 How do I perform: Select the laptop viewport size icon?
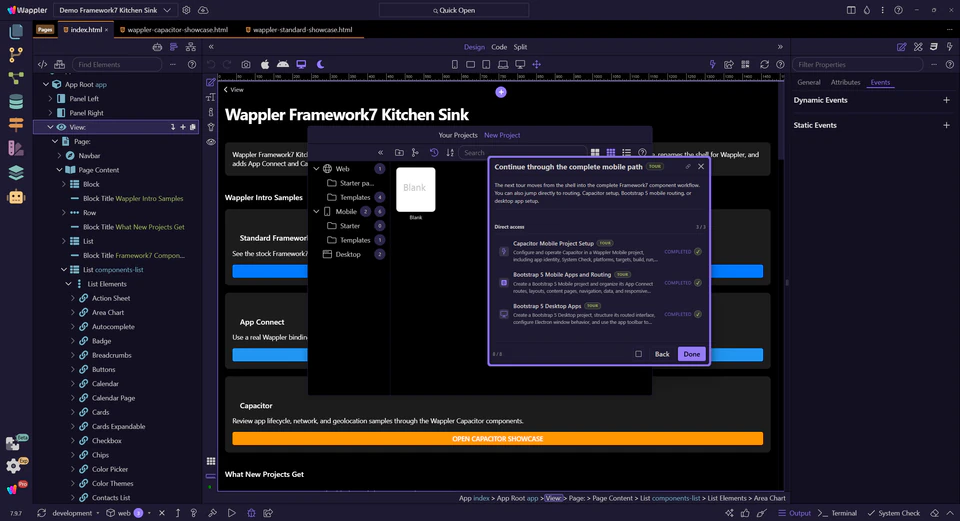(x=503, y=64)
